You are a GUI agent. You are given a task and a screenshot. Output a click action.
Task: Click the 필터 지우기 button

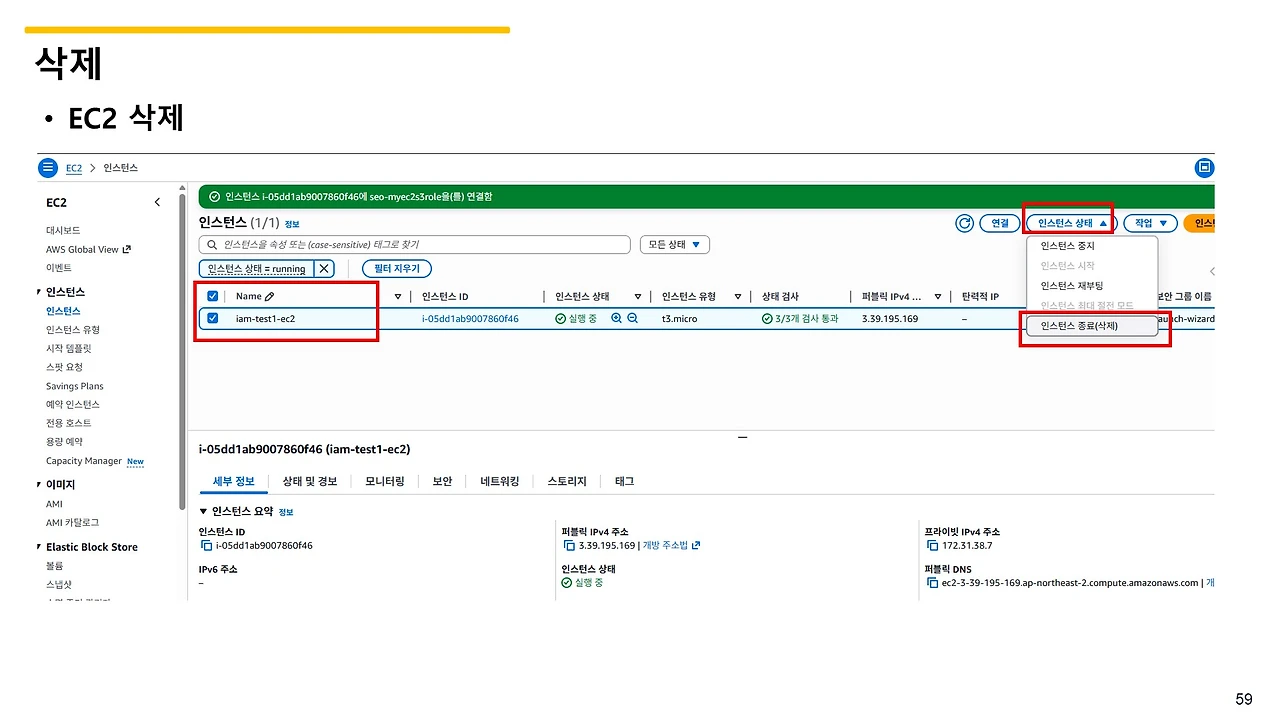point(397,268)
